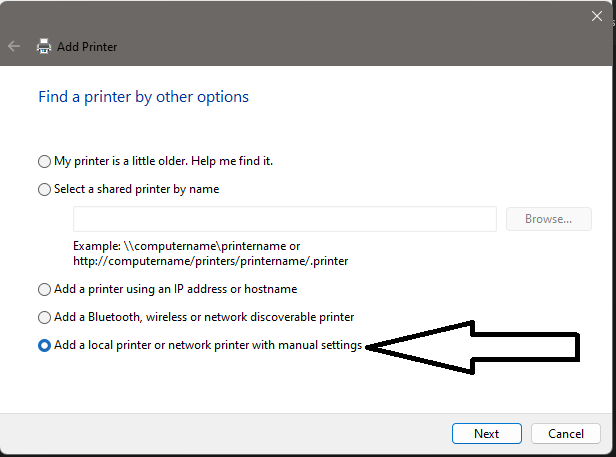The image size is (616, 457).
Task: Select 'Add a printer using an IP address' option
Action: point(44,290)
